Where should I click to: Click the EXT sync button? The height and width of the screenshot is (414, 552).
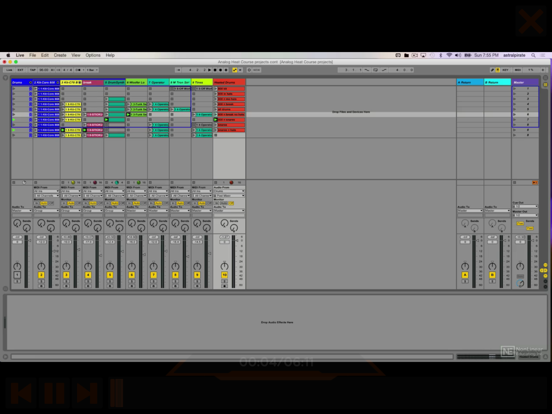[x=20, y=70]
